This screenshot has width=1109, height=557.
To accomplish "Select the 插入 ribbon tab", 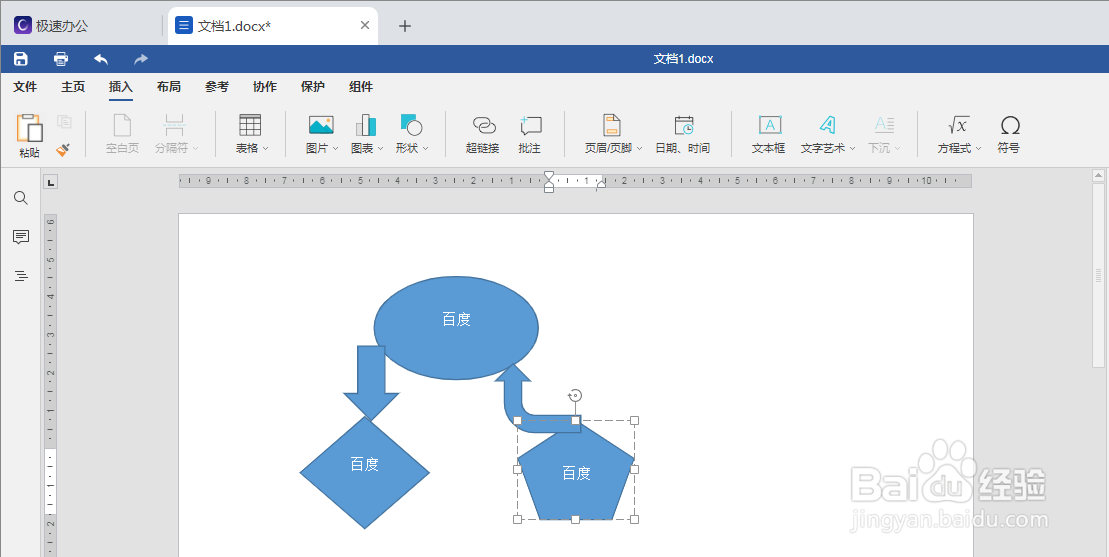I will click(121, 87).
